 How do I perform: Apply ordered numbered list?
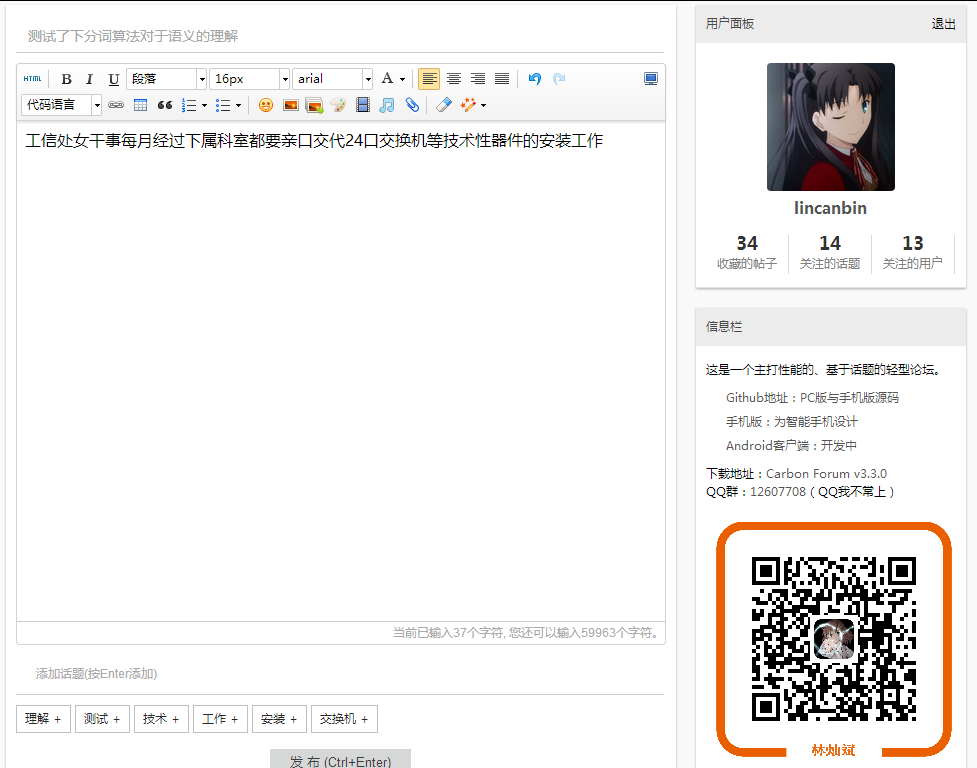tap(189, 105)
